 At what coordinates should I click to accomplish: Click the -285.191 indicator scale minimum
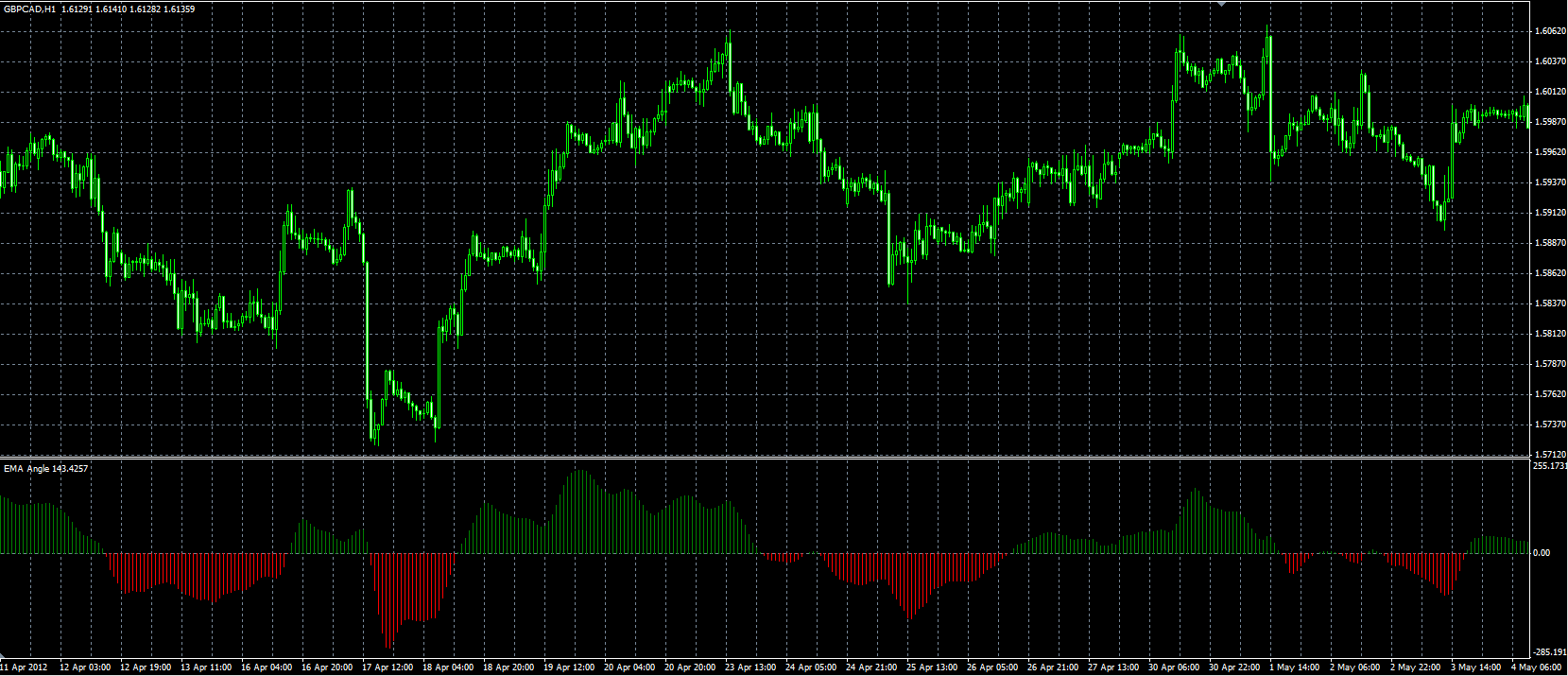coord(1549,652)
